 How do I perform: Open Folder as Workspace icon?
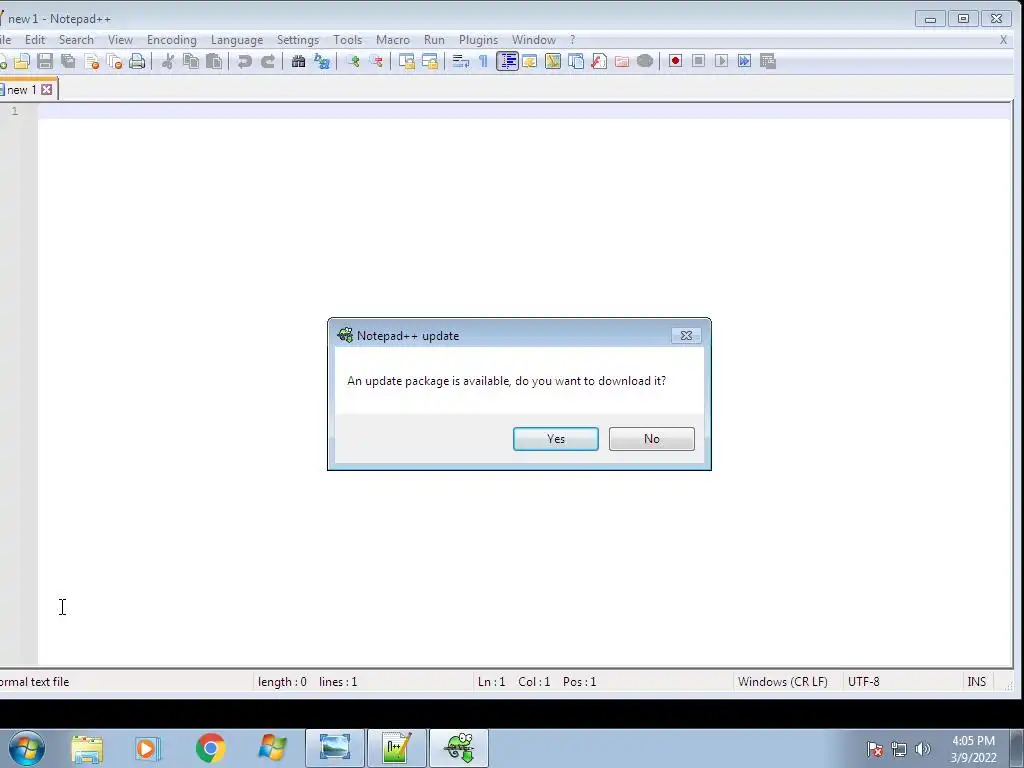[622, 61]
